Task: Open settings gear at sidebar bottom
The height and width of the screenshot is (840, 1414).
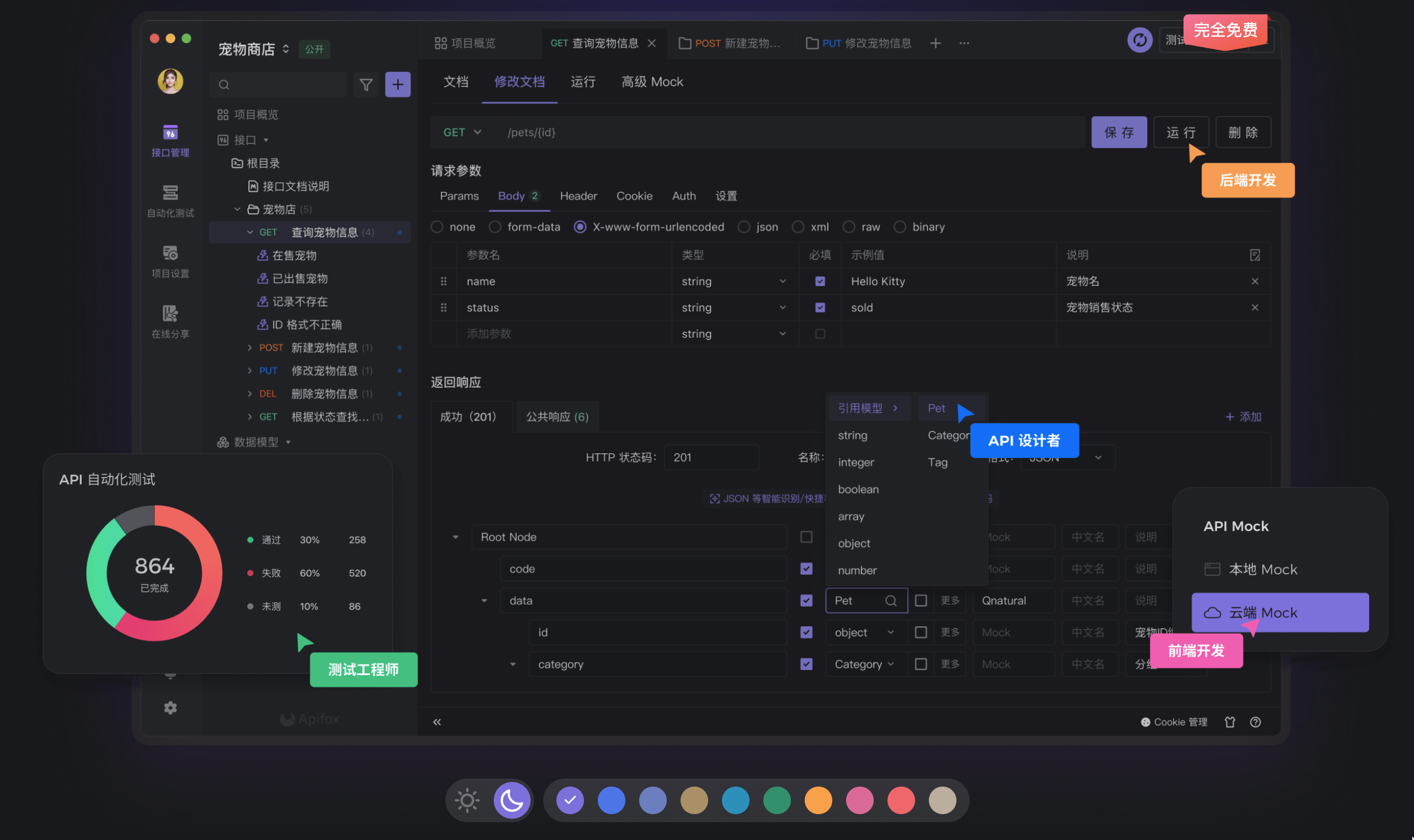Action: (x=170, y=708)
